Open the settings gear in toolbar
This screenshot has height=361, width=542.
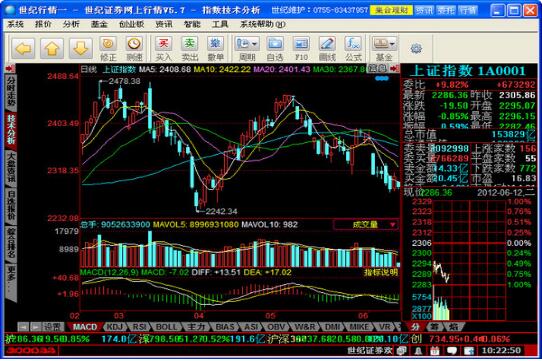(416, 48)
